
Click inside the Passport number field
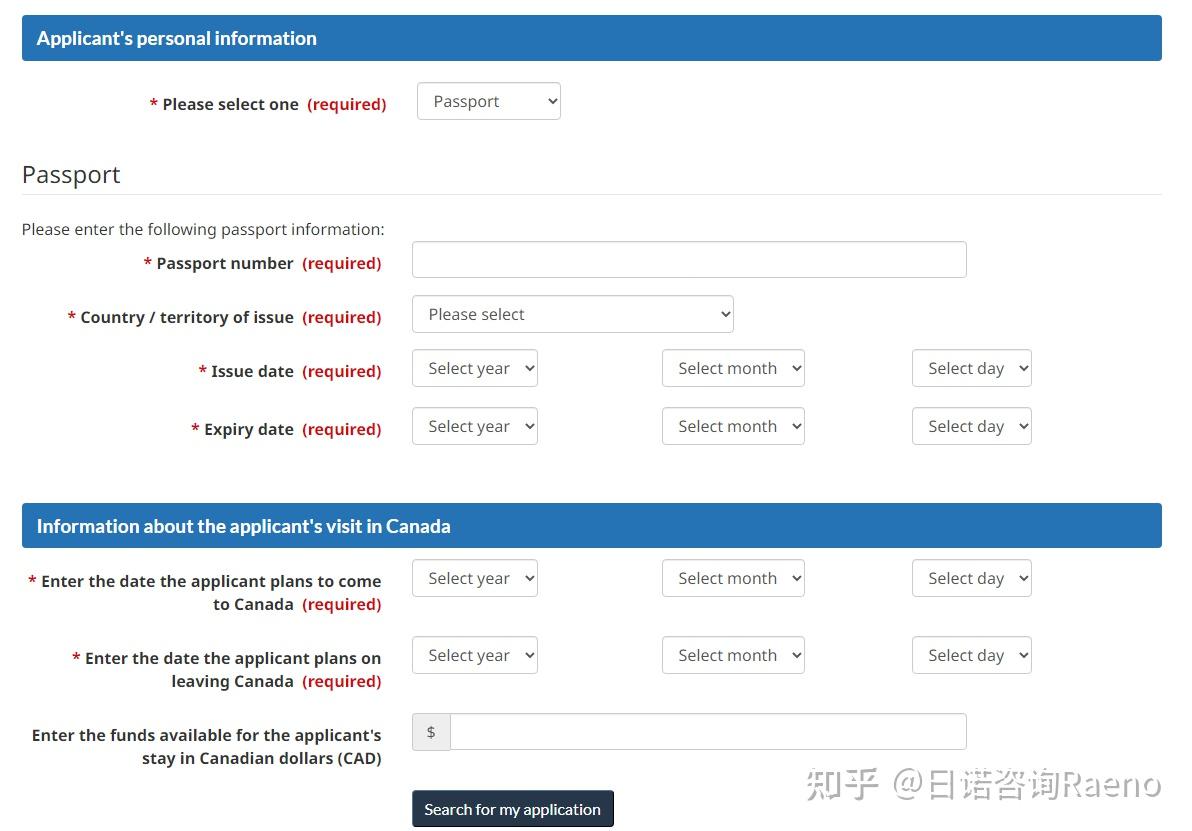tap(688, 259)
